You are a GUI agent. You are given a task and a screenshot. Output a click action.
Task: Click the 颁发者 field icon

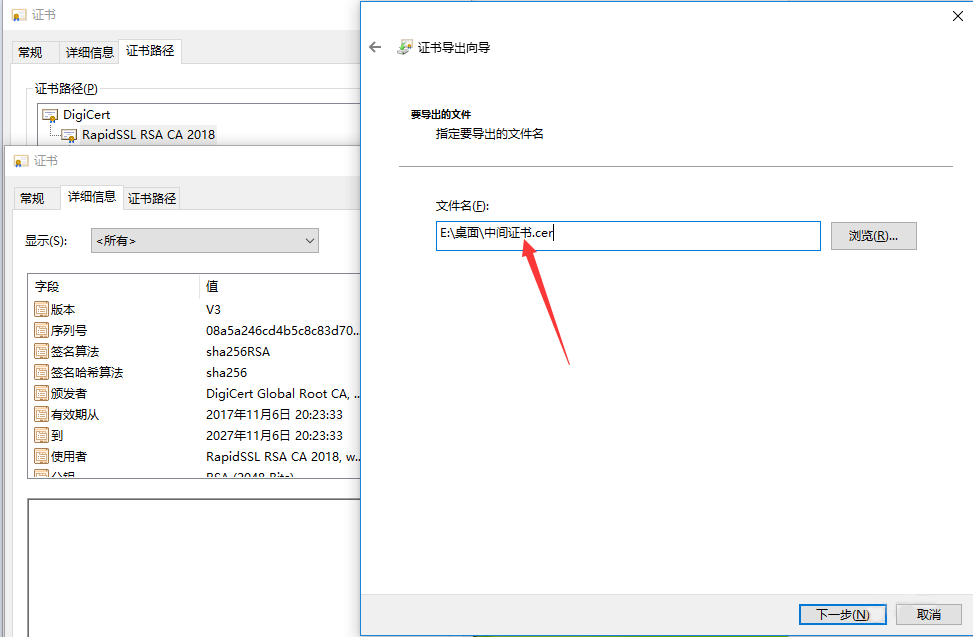point(41,394)
